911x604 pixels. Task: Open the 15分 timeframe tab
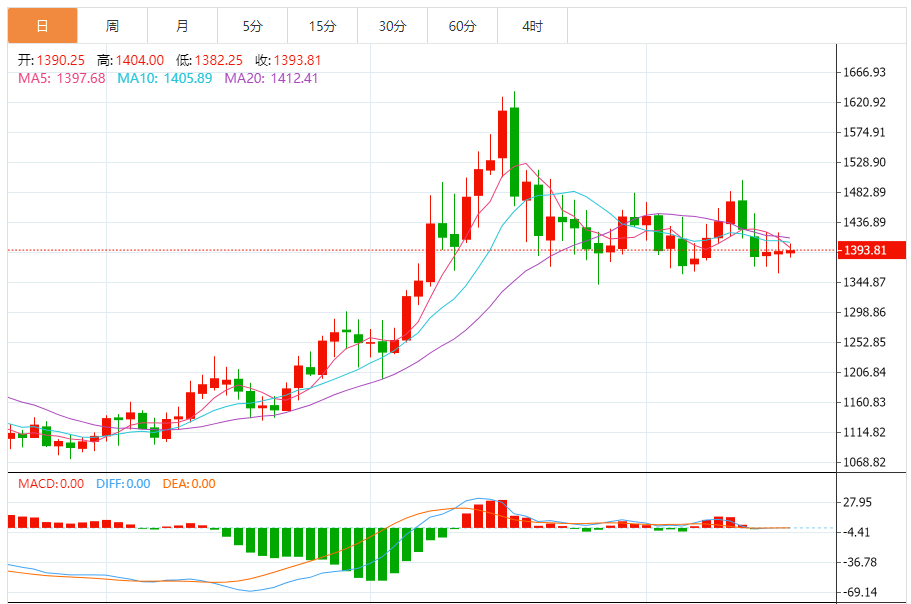tap(322, 26)
